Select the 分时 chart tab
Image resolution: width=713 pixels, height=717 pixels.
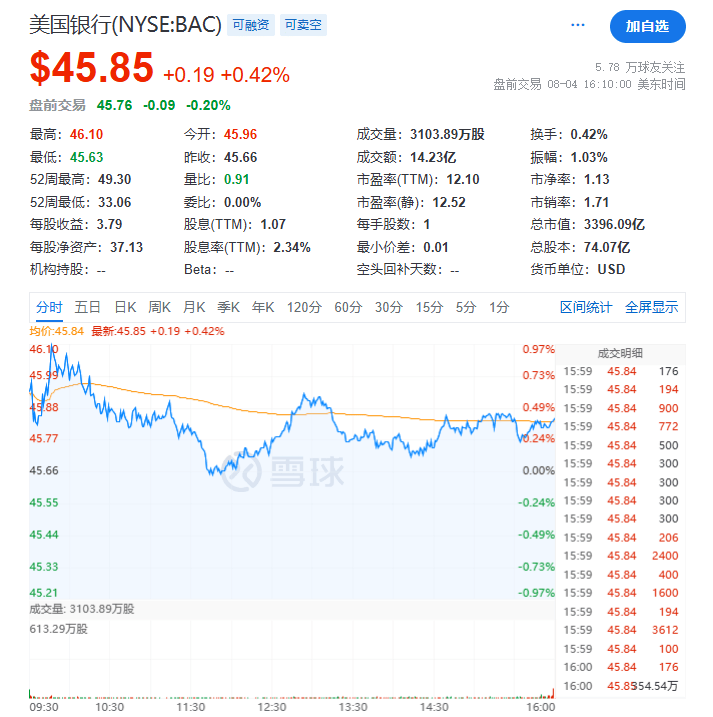(x=49, y=307)
